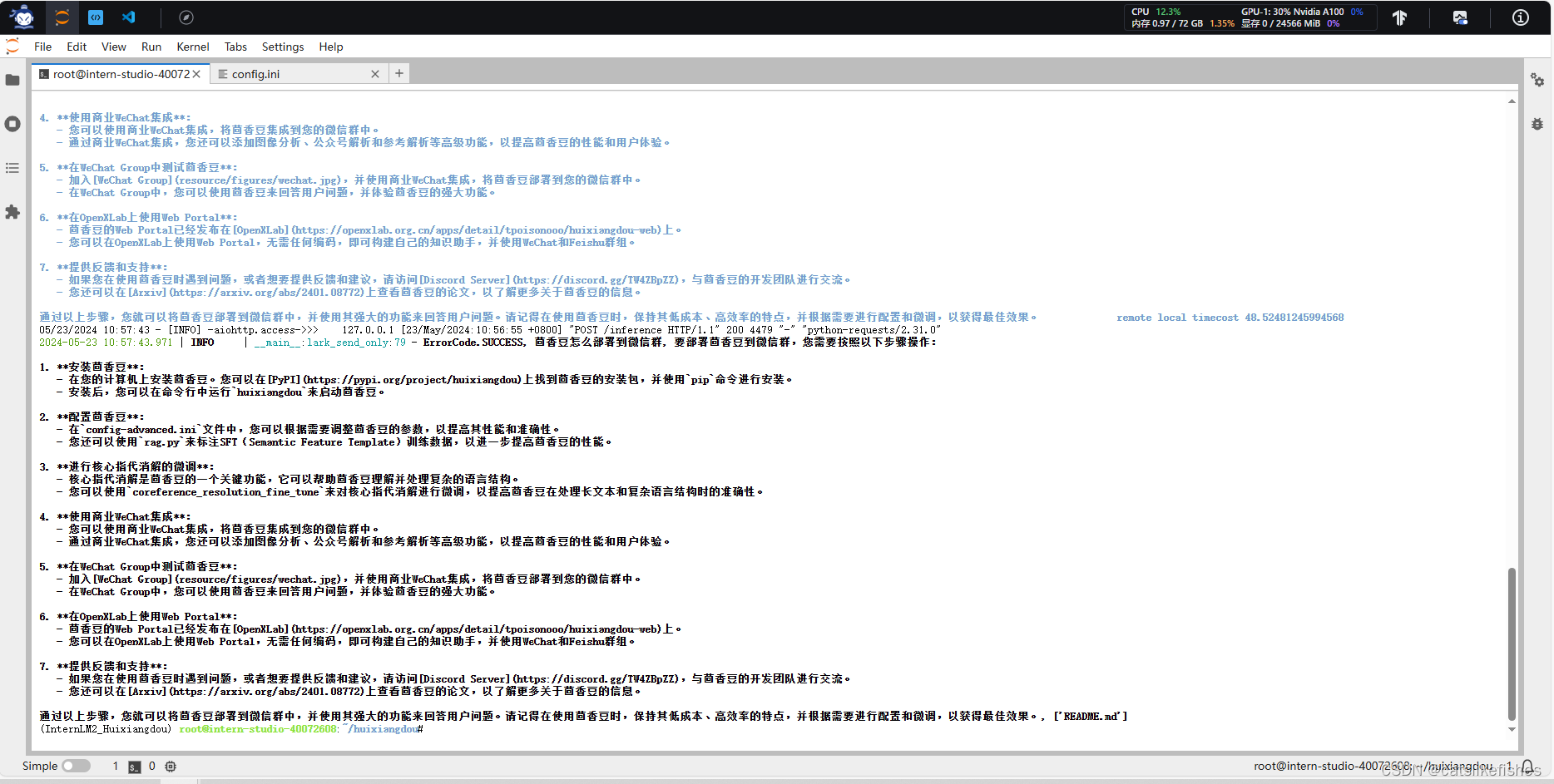Click the compass explore icon
The image size is (1554, 784).
pyautogui.click(x=186, y=17)
